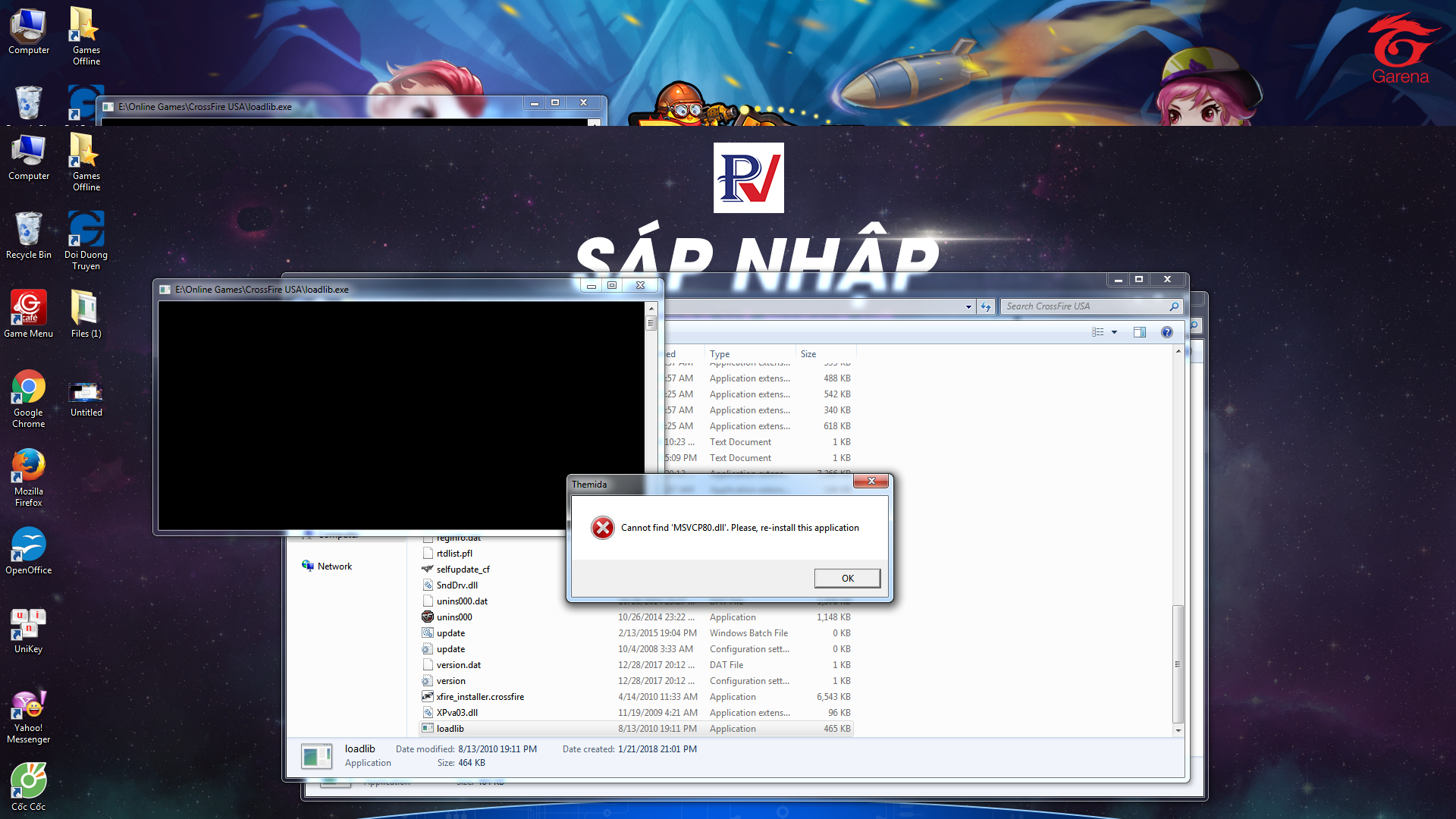Screen dimensions: 1456x819
Task: Minimize the front loadlib.exe console window
Action: point(591,286)
